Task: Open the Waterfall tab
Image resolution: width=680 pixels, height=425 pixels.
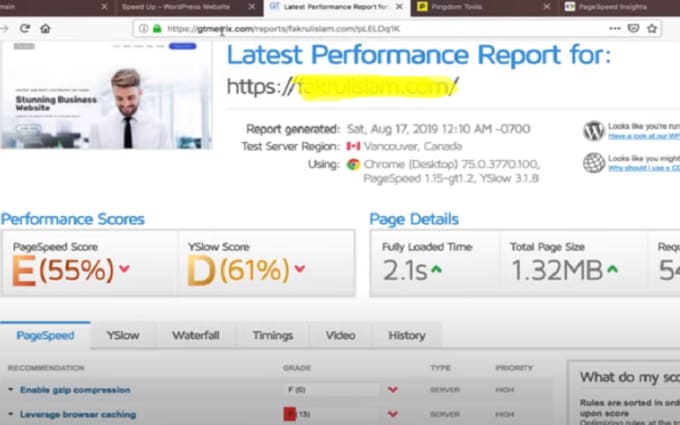Action: [196, 335]
